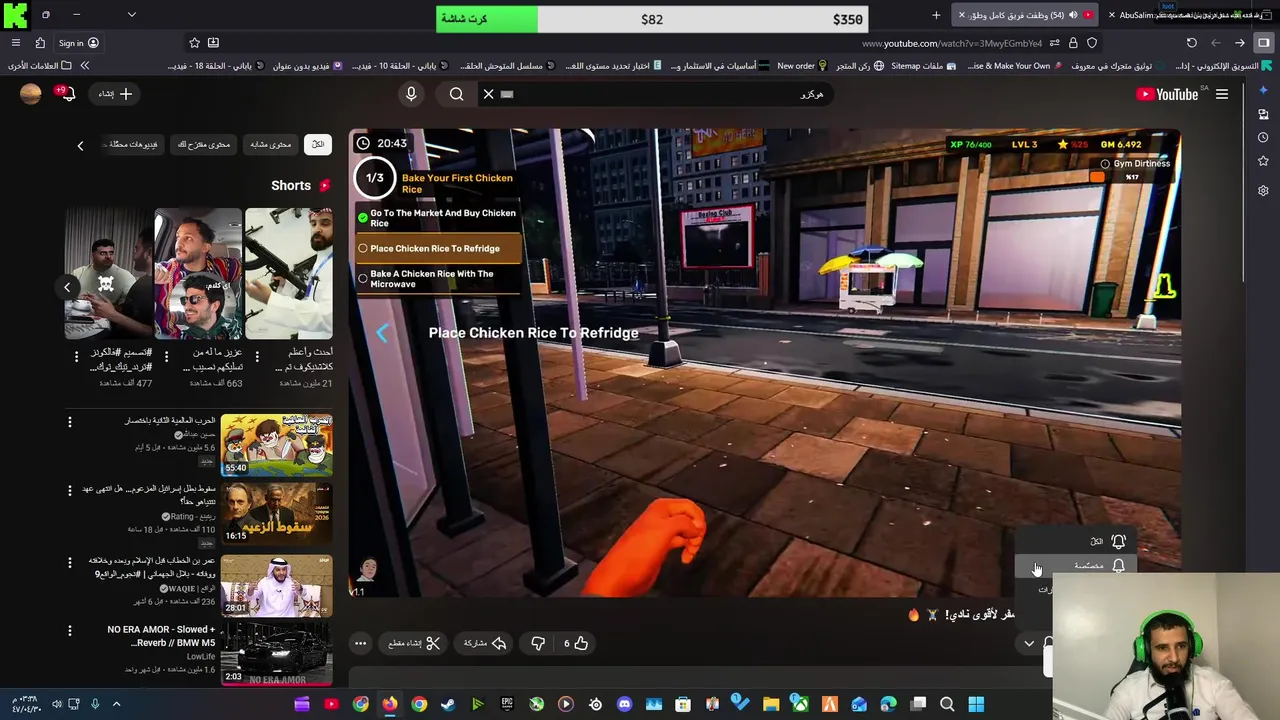
Task: Click the in-video blue left arrow
Action: tap(382, 333)
